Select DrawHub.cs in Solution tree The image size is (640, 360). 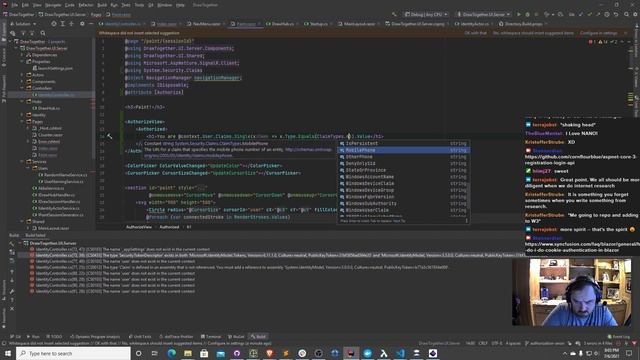point(45,108)
